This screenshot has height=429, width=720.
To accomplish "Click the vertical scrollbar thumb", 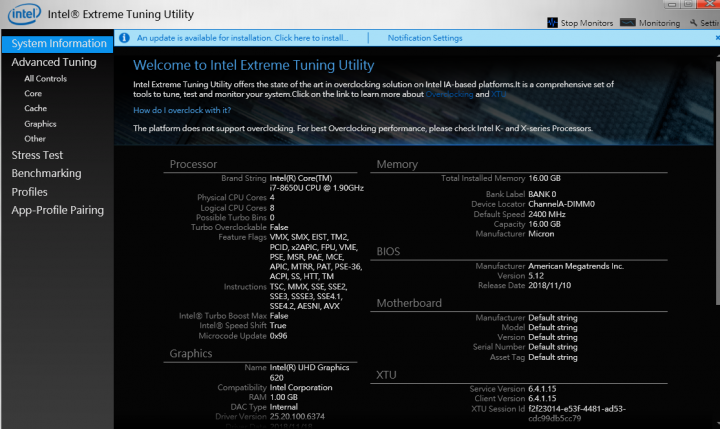I will click(x=718, y=181).
